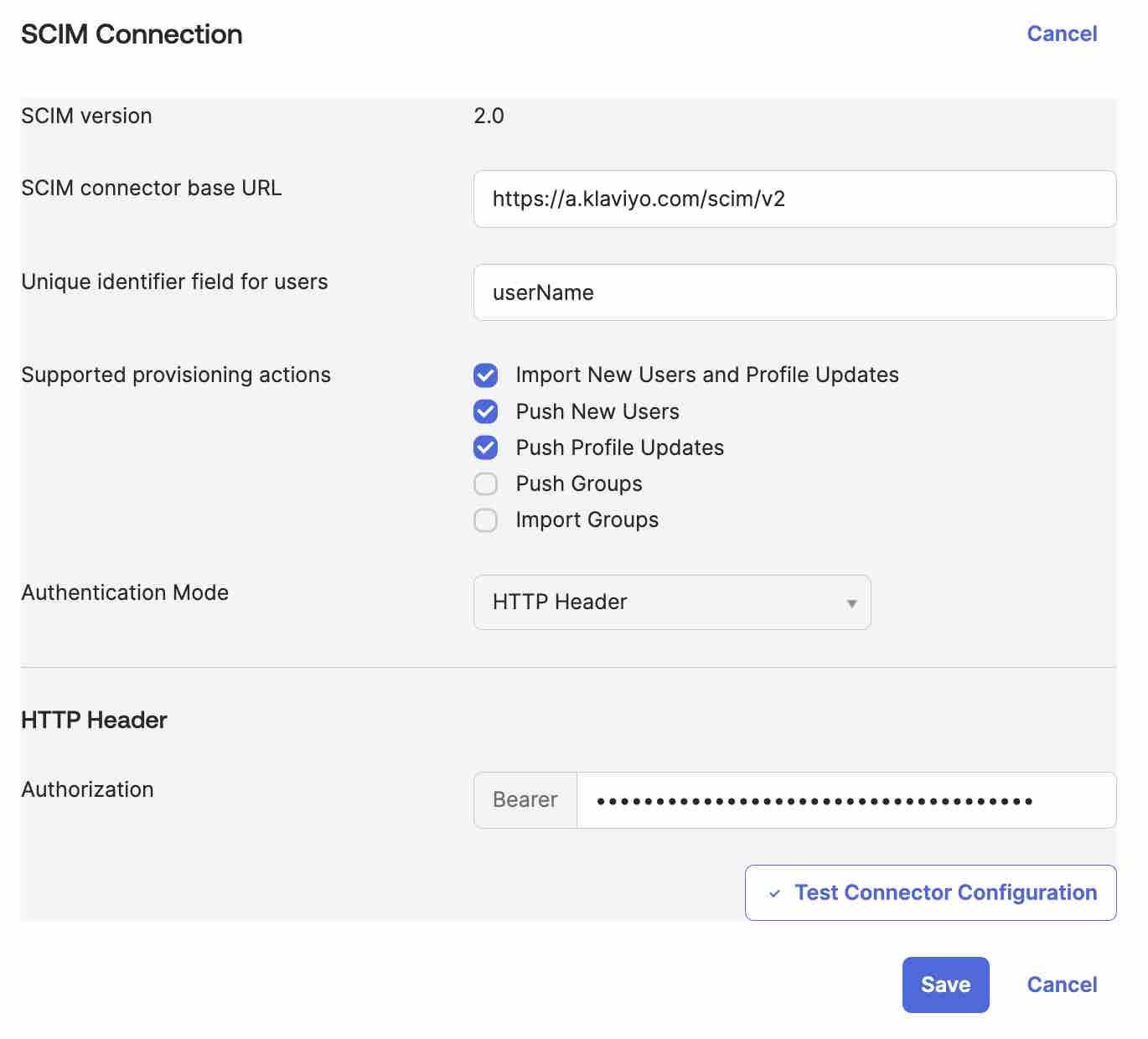Save the SCIM Connection settings

coord(945,985)
